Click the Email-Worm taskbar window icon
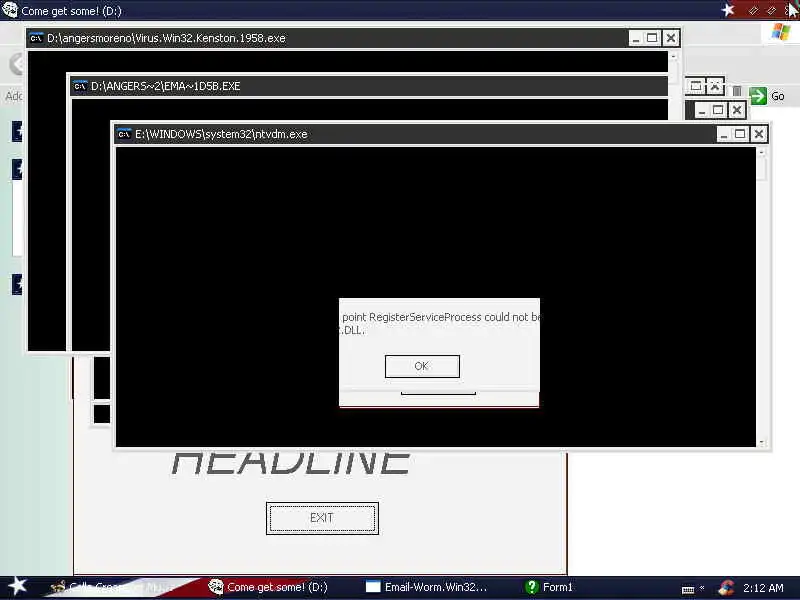The height and width of the screenshot is (600, 800). point(373,587)
